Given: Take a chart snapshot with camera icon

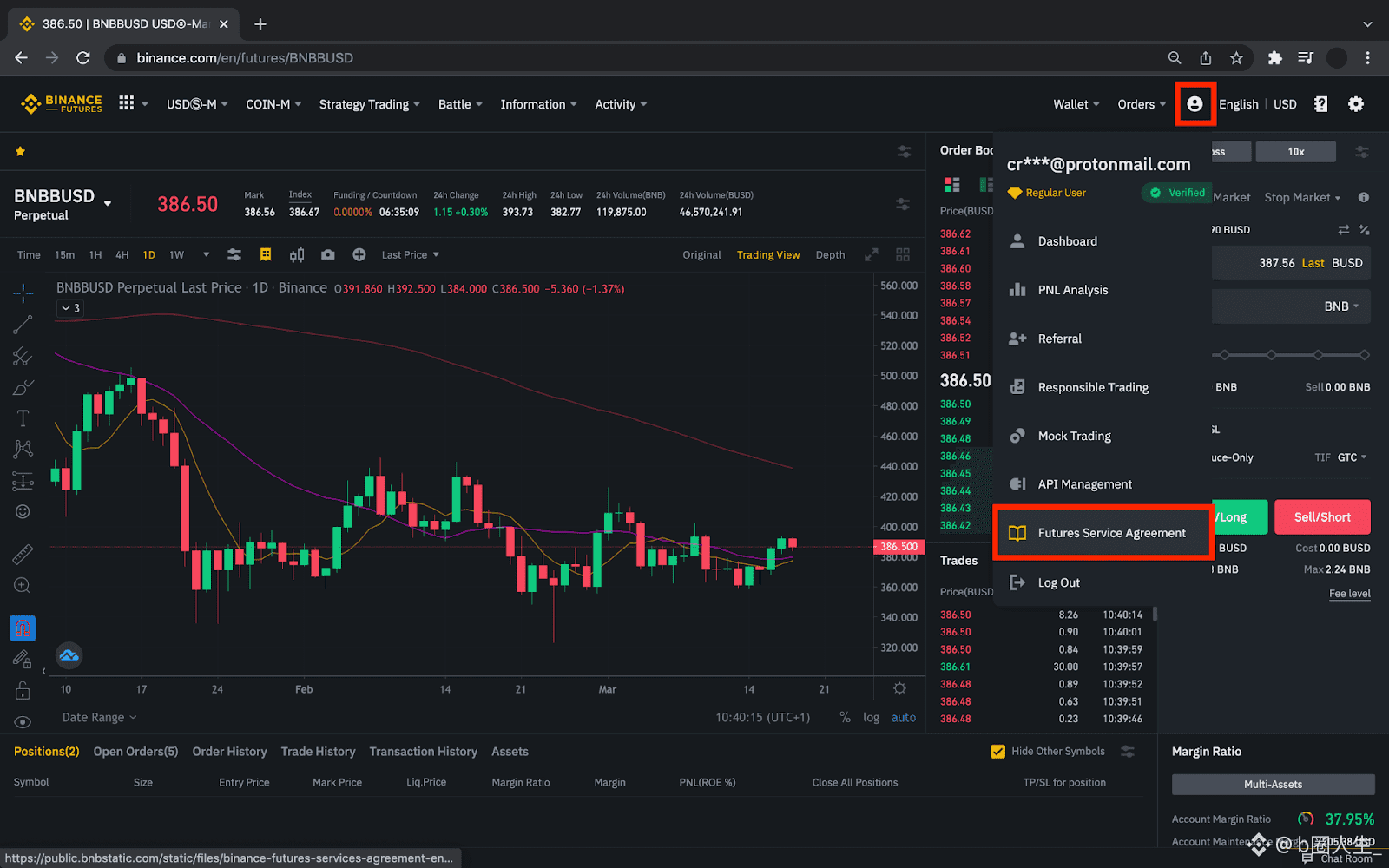Looking at the screenshot, I should tap(327, 254).
